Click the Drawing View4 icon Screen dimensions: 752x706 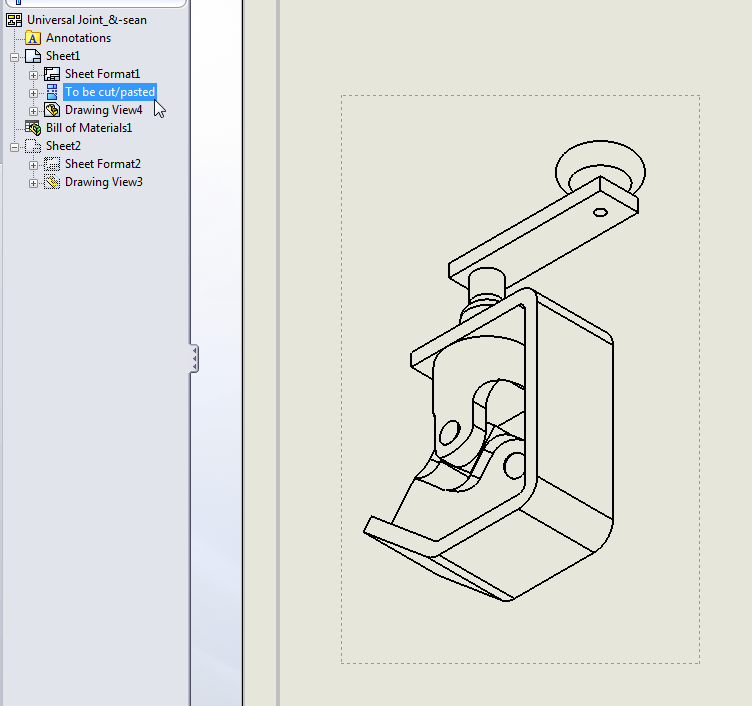(52, 110)
